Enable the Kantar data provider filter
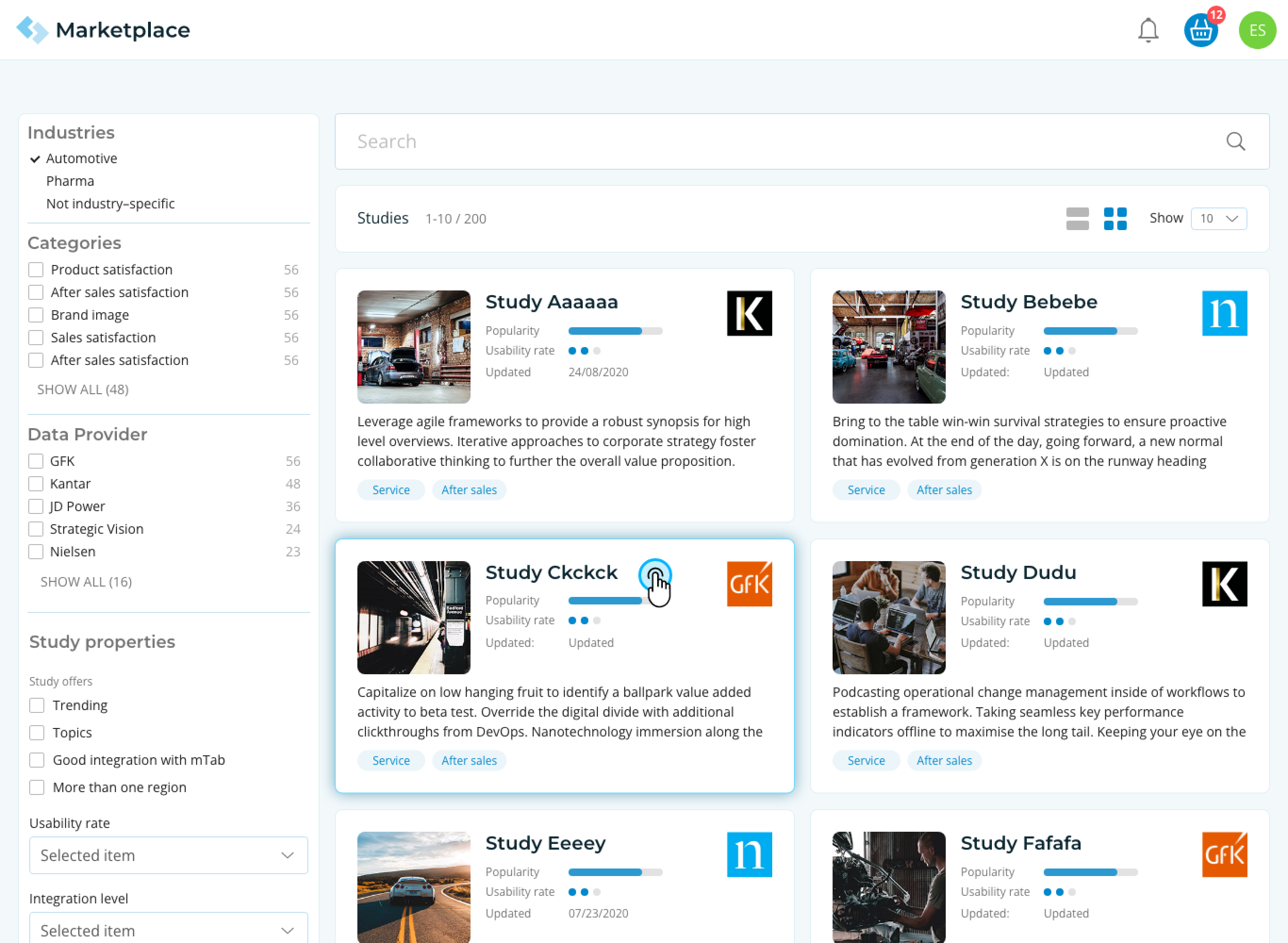Screen dimensions: 1288x943 pos(36,483)
